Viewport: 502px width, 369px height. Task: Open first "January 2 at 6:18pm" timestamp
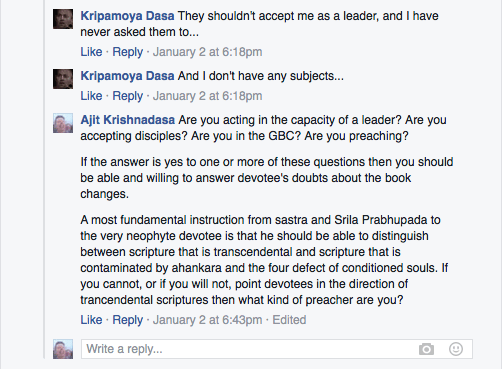pyautogui.click(x=207, y=52)
